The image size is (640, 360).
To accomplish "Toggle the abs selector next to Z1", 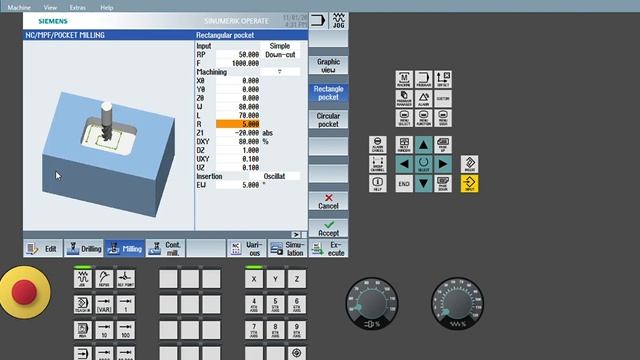I will tap(268, 133).
